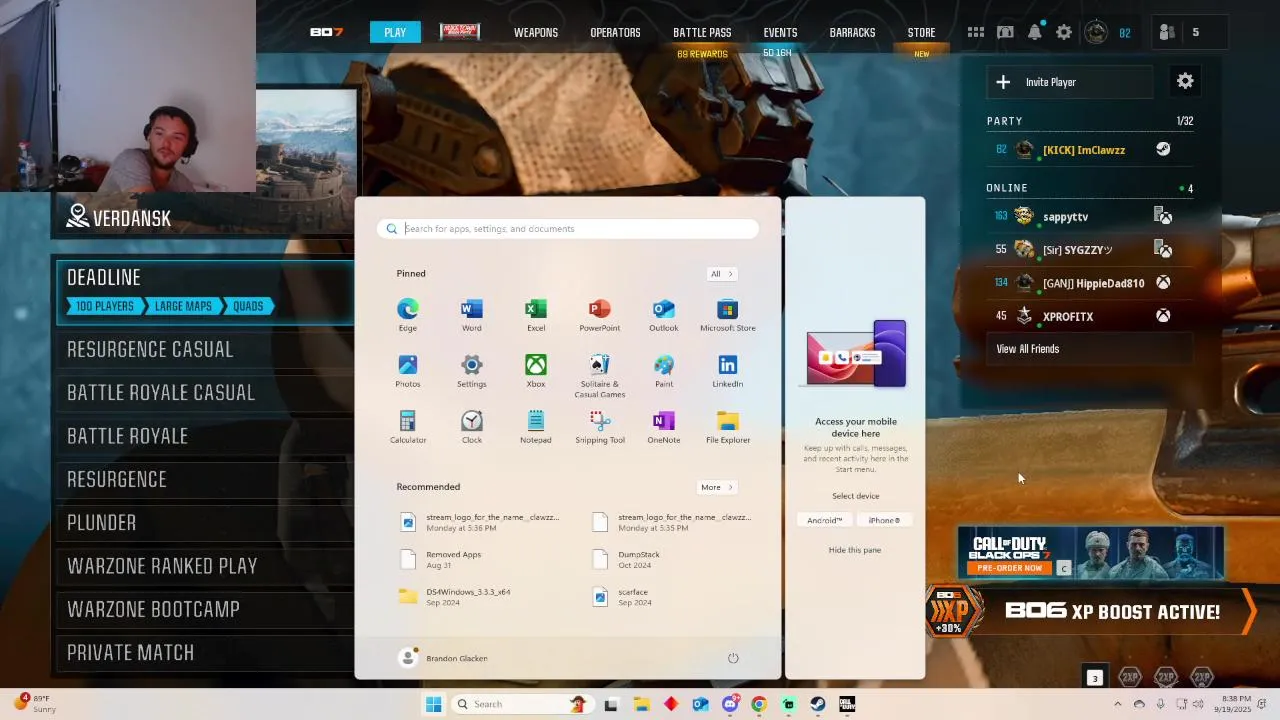
Task: Open Settings pinned app
Action: click(x=472, y=370)
